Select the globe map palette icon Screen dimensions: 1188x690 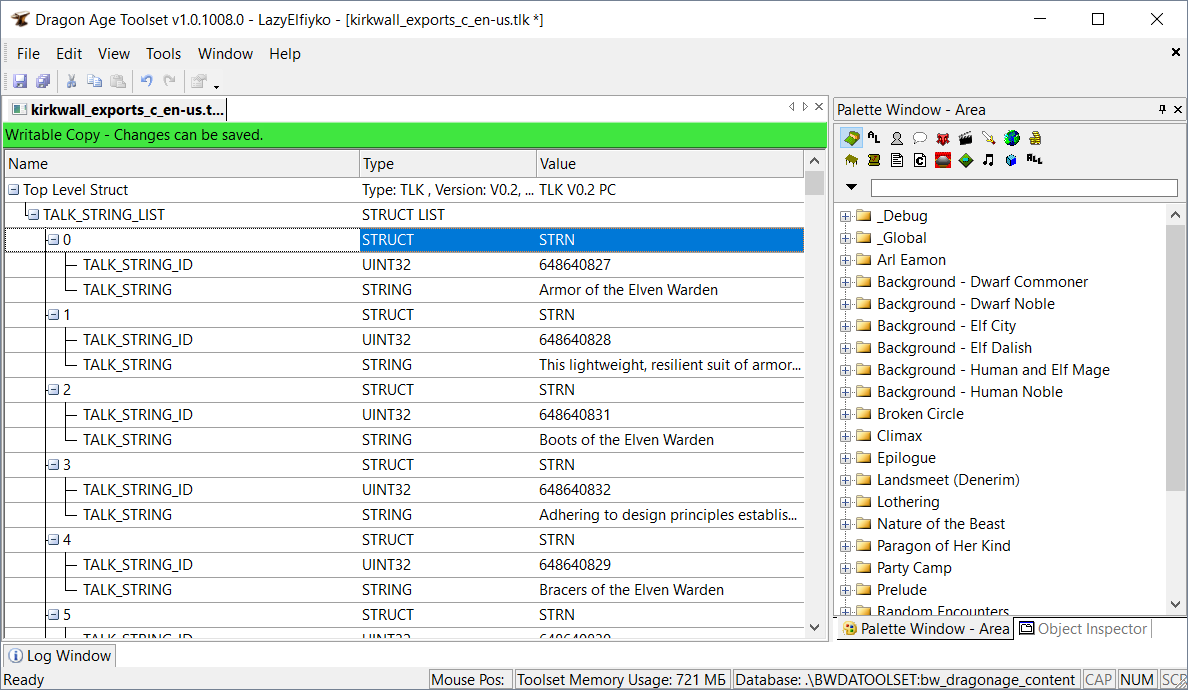point(1012,138)
